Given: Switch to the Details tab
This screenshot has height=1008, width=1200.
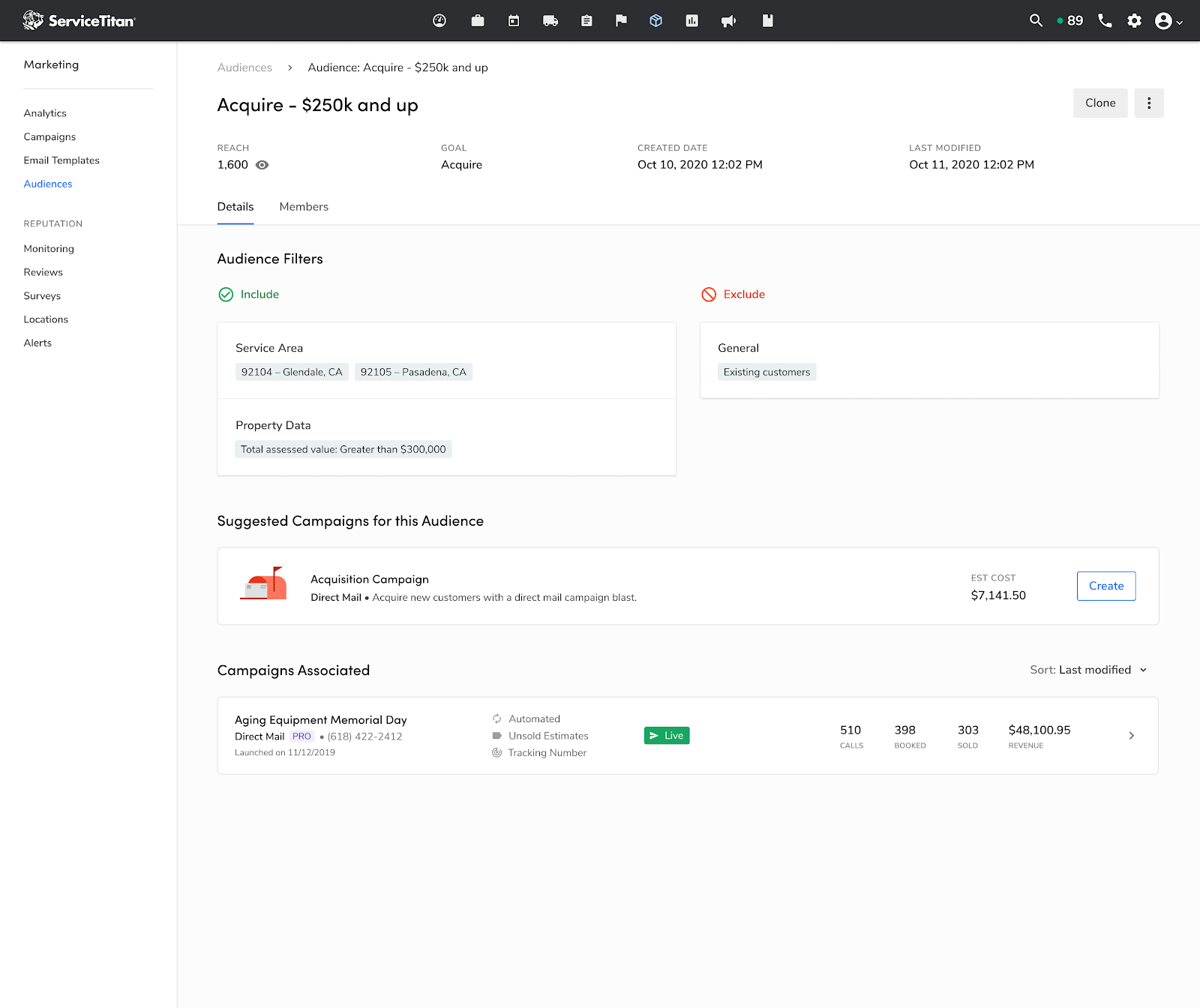Looking at the screenshot, I should click(235, 207).
